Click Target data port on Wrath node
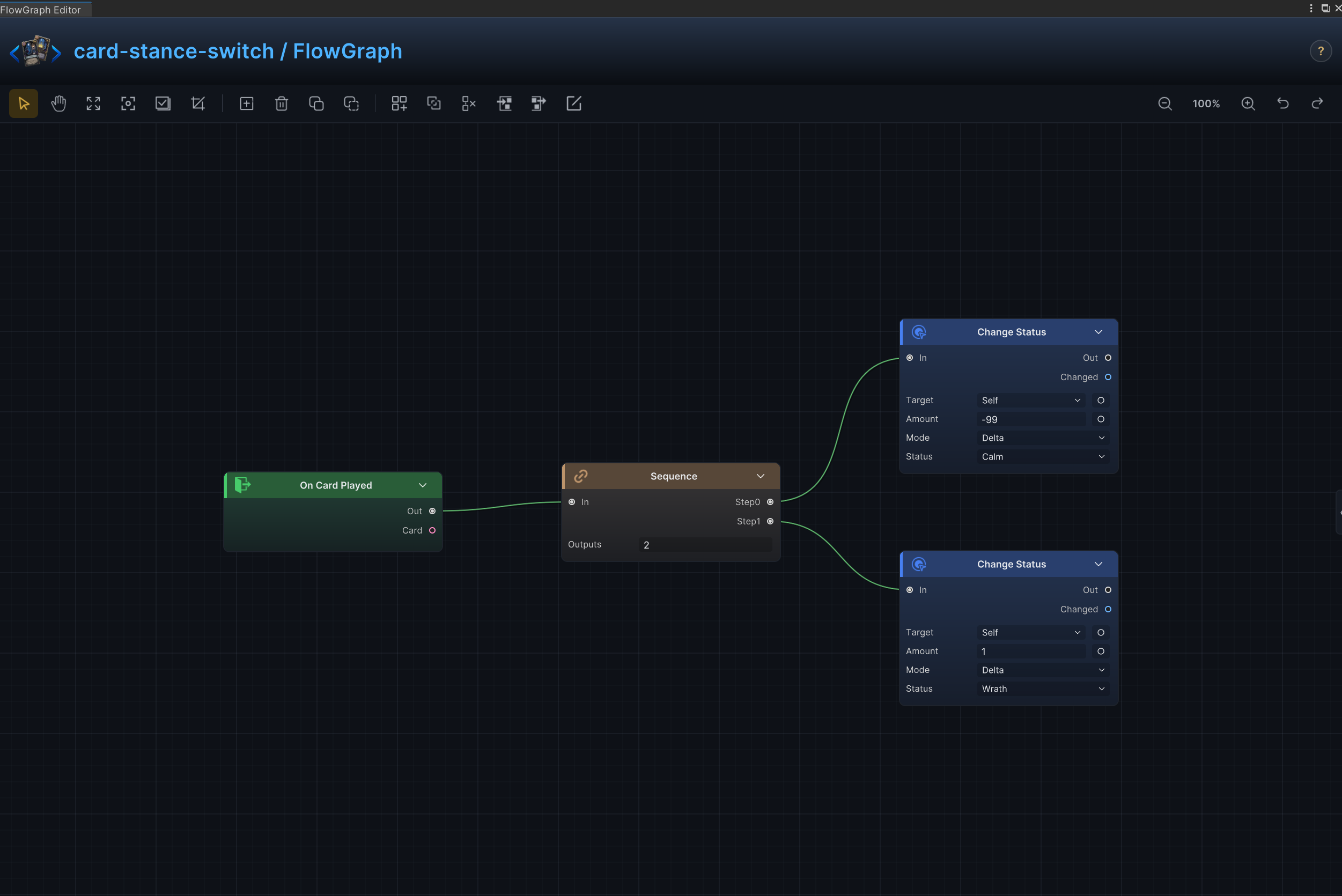The image size is (1342, 896). pyautogui.click(x=1100, y=633)
